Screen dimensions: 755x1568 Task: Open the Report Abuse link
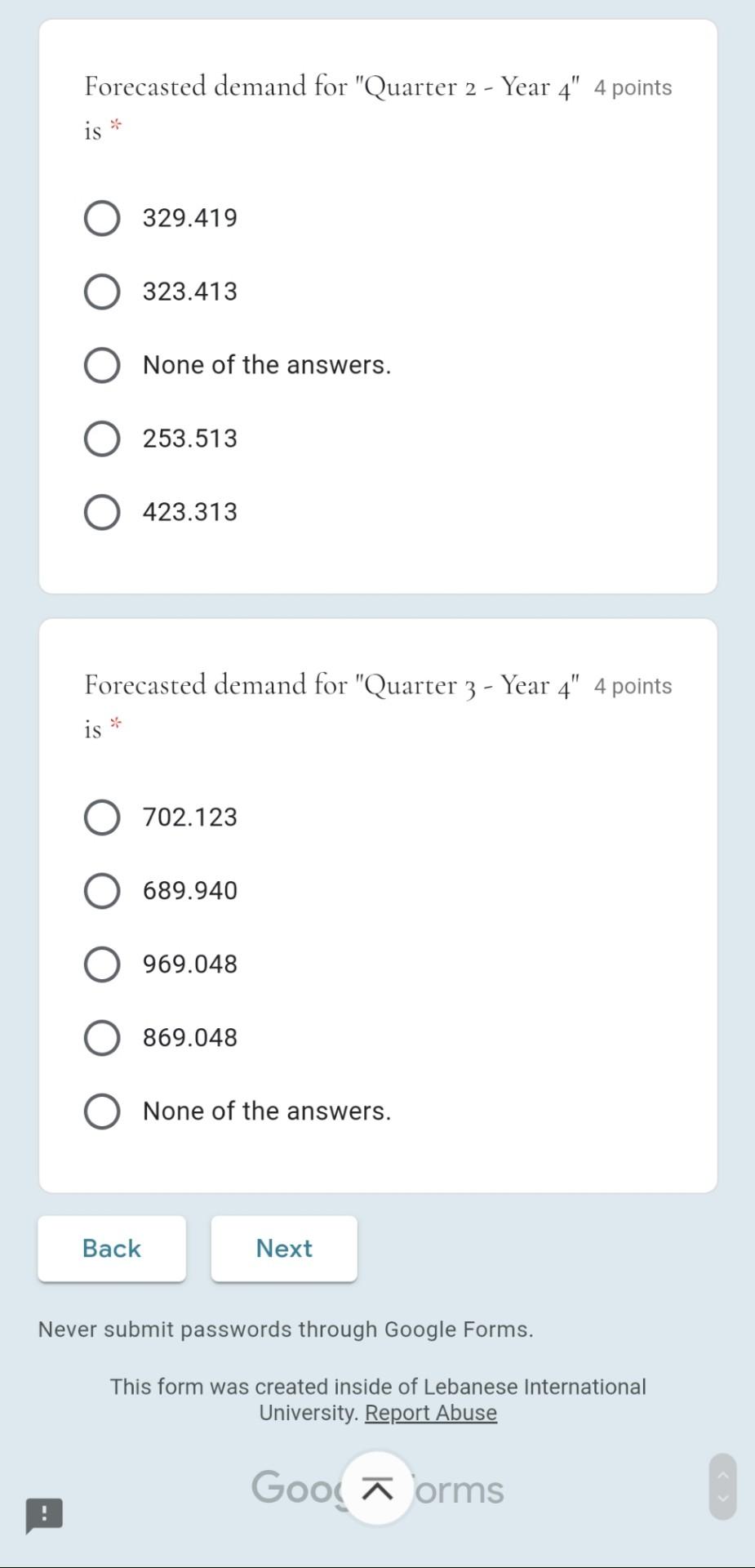(431, 1412)
